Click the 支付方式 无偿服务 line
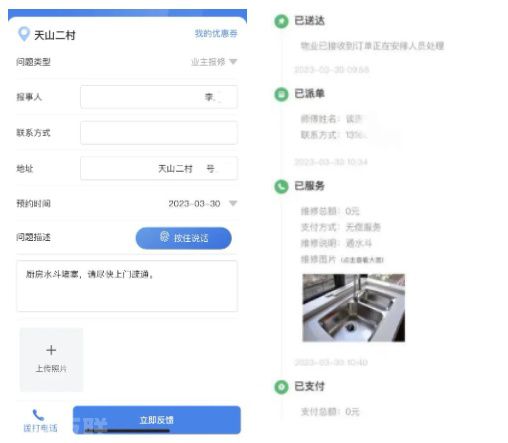Image resolution: width=508 pixels, height=443 pixels. [341, 227]
